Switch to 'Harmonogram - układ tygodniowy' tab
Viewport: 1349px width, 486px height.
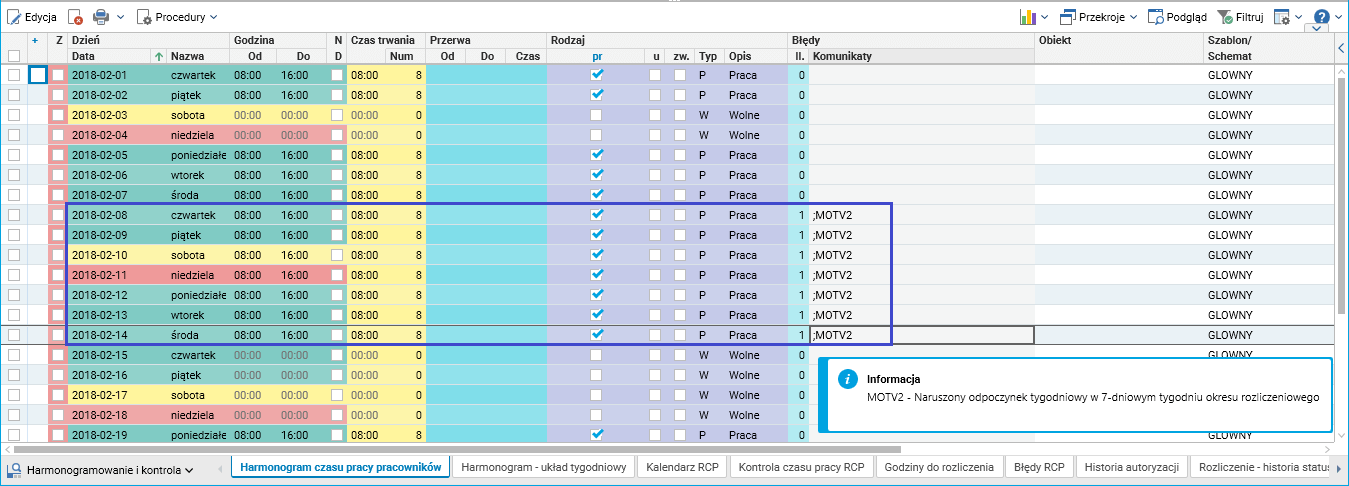(543, 467)
